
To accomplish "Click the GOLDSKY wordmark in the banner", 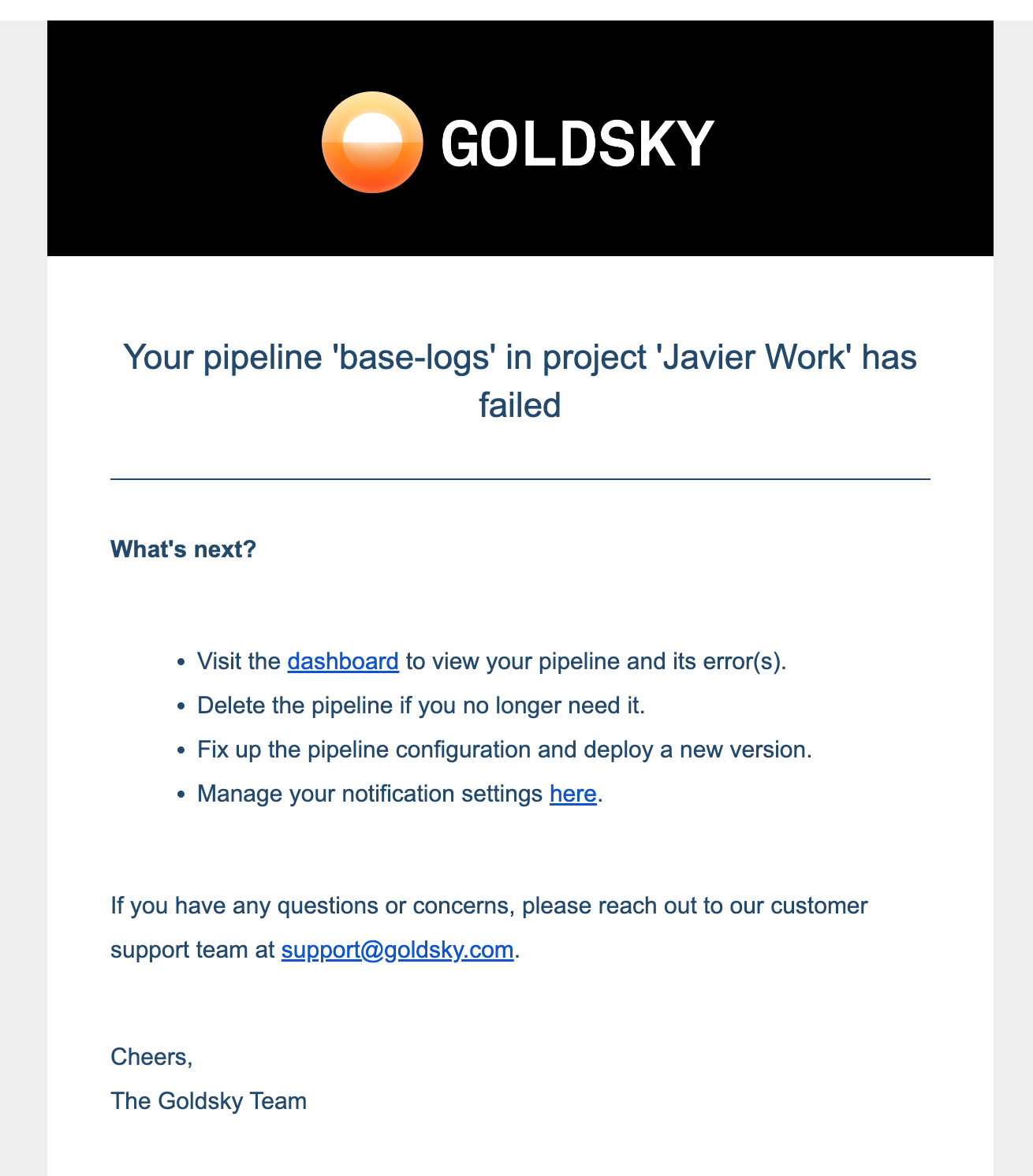I will tap(577, 144).
